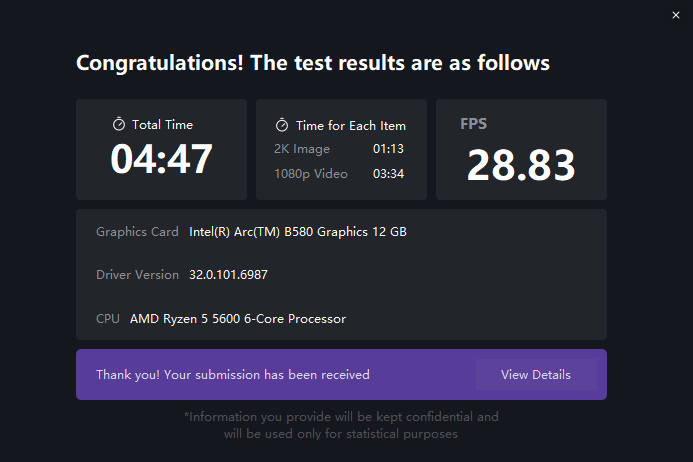The width and height of the screenshot is (693, 462).
Task: Click the Total Time label text
Action: [162, 125]
